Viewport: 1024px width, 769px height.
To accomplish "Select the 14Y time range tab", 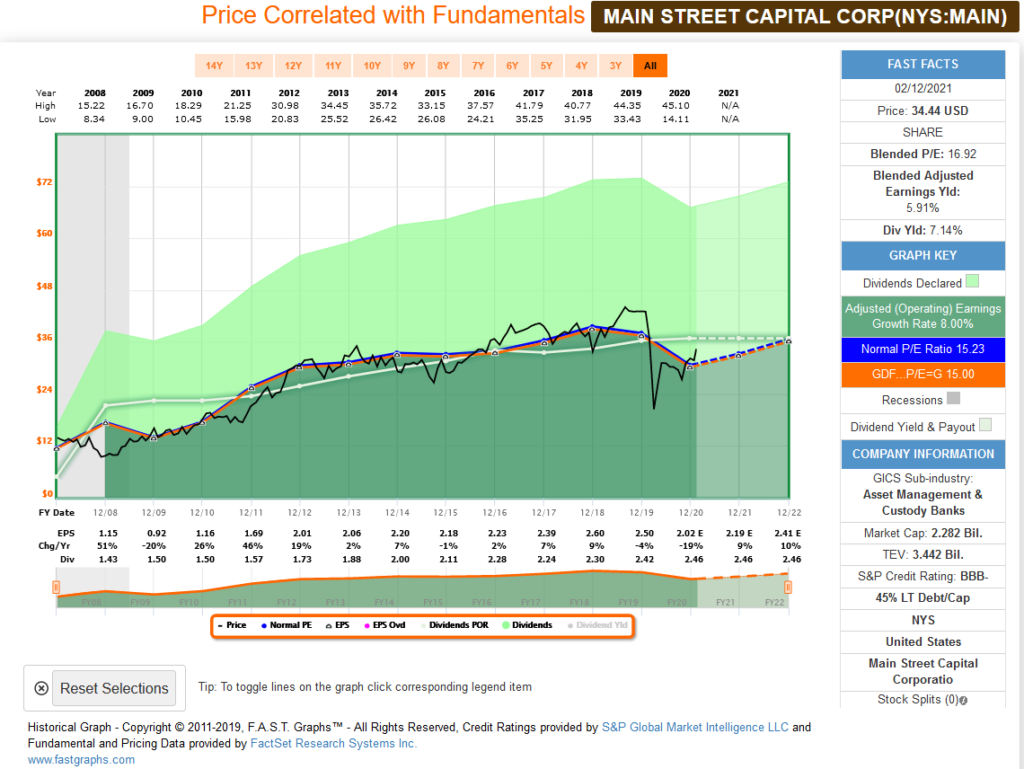I will tap(214, 65).
